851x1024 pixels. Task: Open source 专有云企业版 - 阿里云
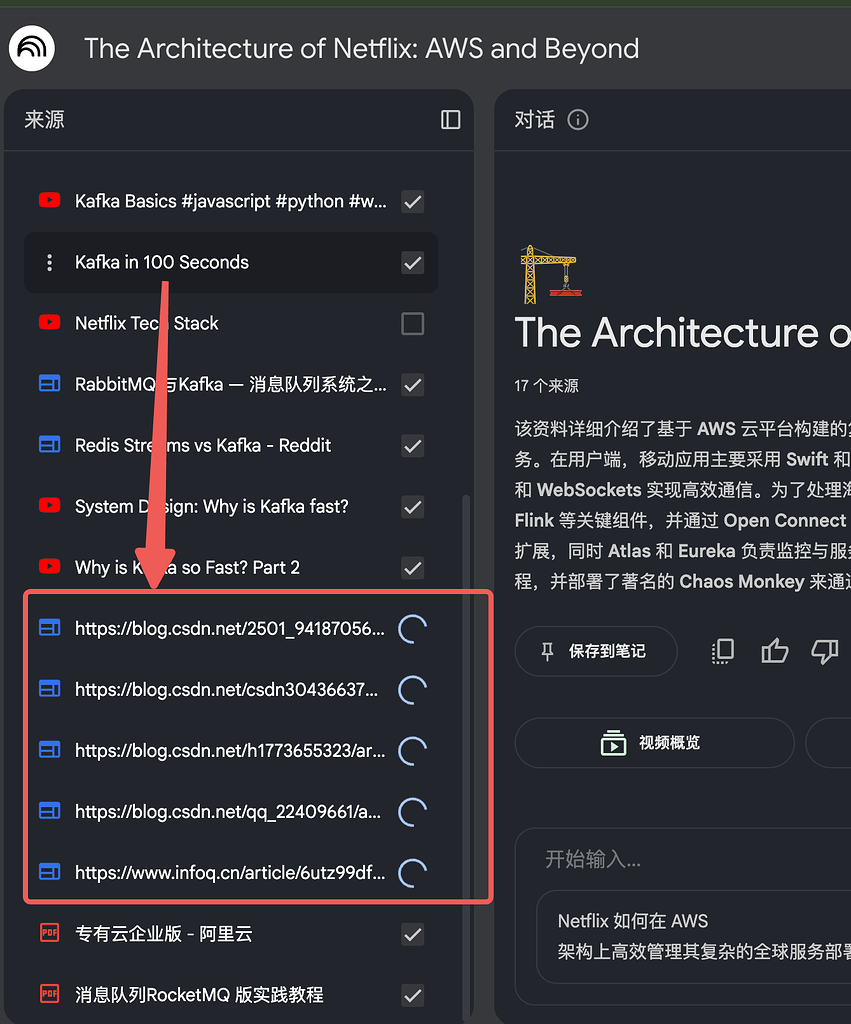tap(164, 934)
